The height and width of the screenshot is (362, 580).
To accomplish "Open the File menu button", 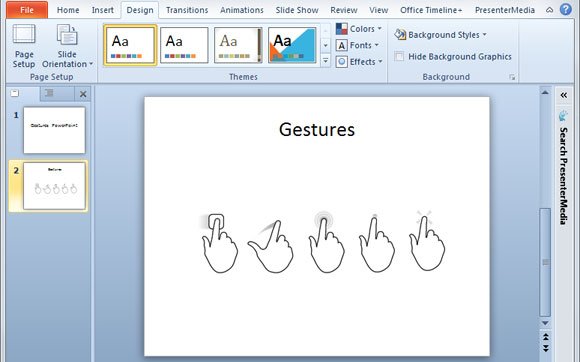I will coord(27,10).
